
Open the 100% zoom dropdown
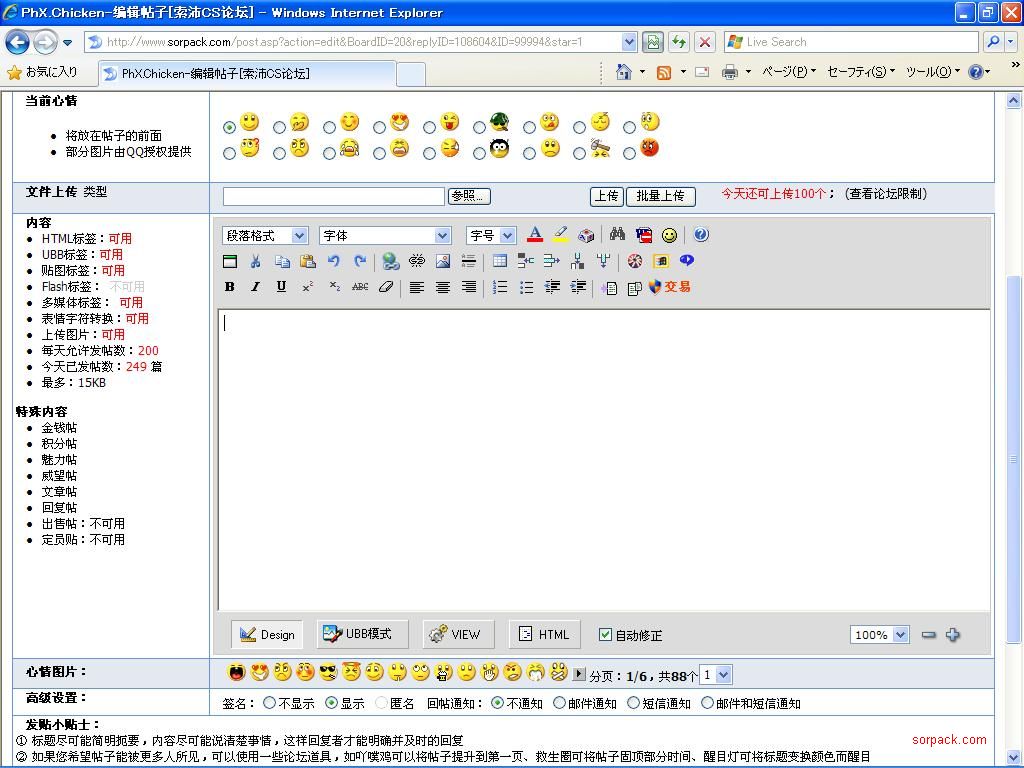(879, 635)
